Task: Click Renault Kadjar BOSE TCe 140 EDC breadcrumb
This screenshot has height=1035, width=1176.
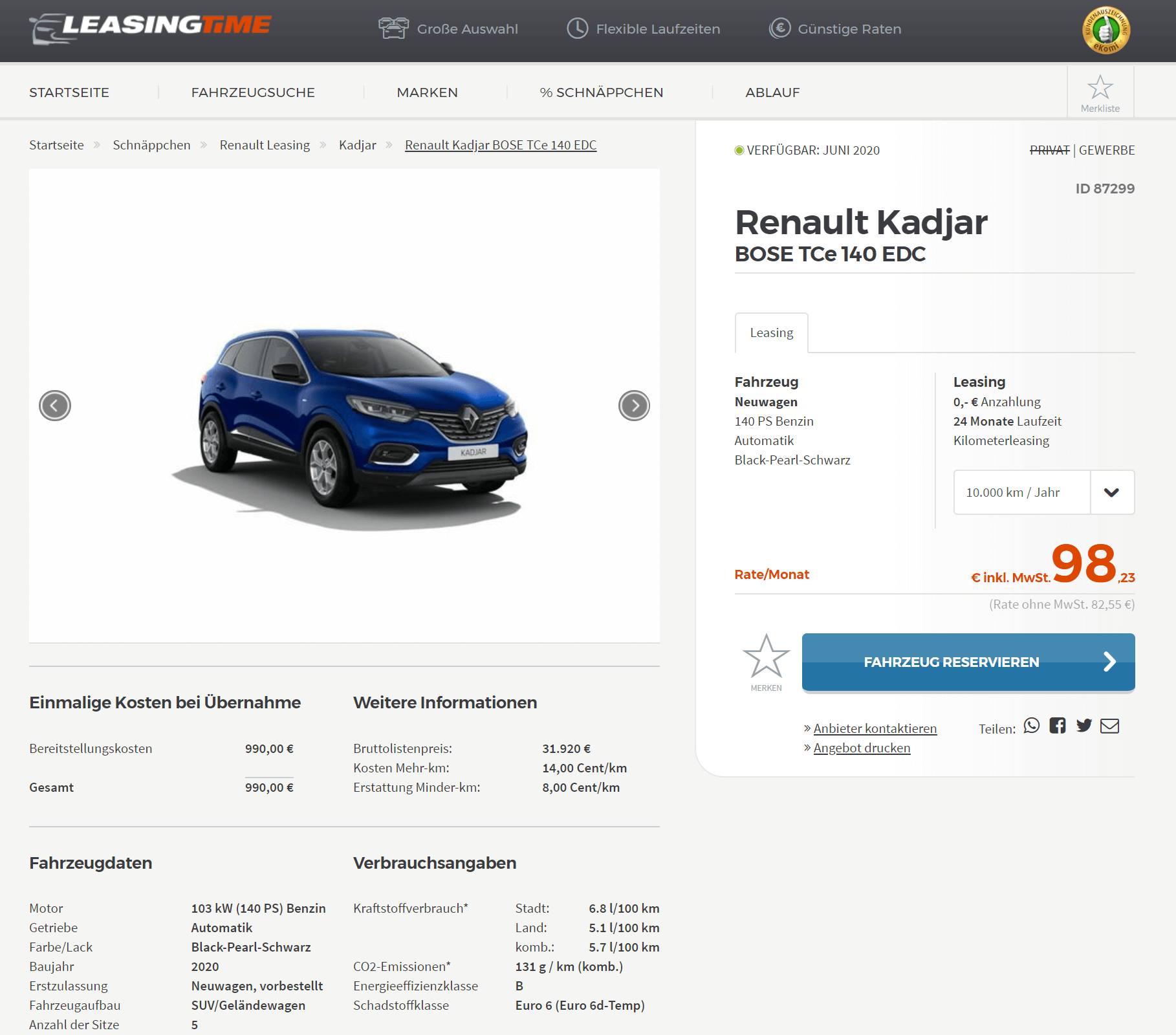Action: 501,145
